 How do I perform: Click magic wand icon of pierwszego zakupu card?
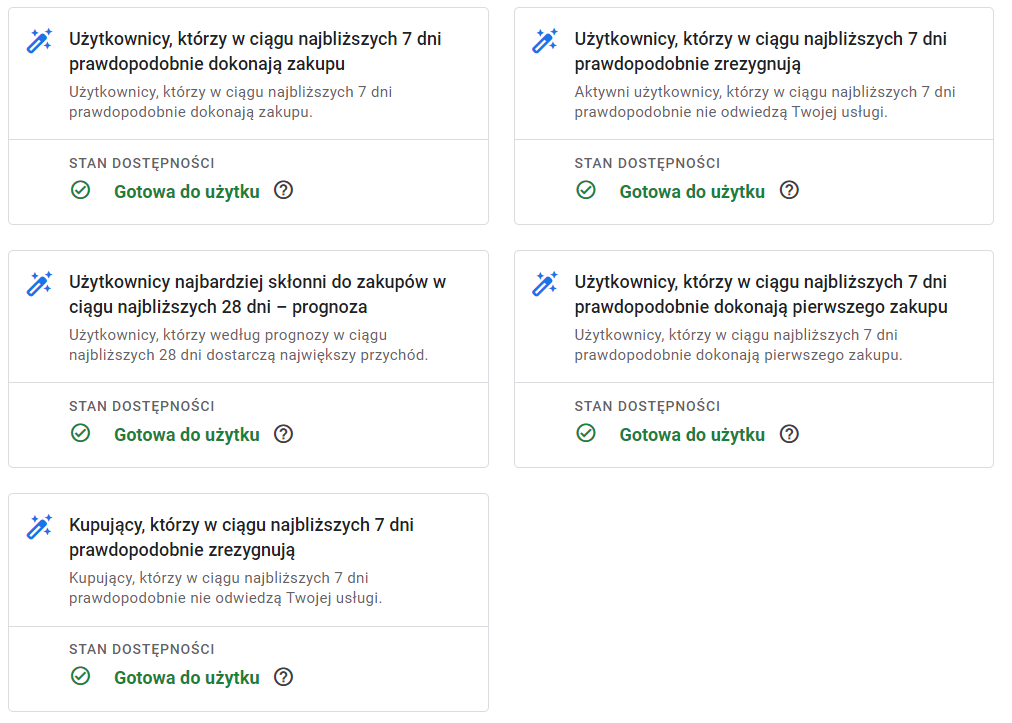tap(545, 284)
